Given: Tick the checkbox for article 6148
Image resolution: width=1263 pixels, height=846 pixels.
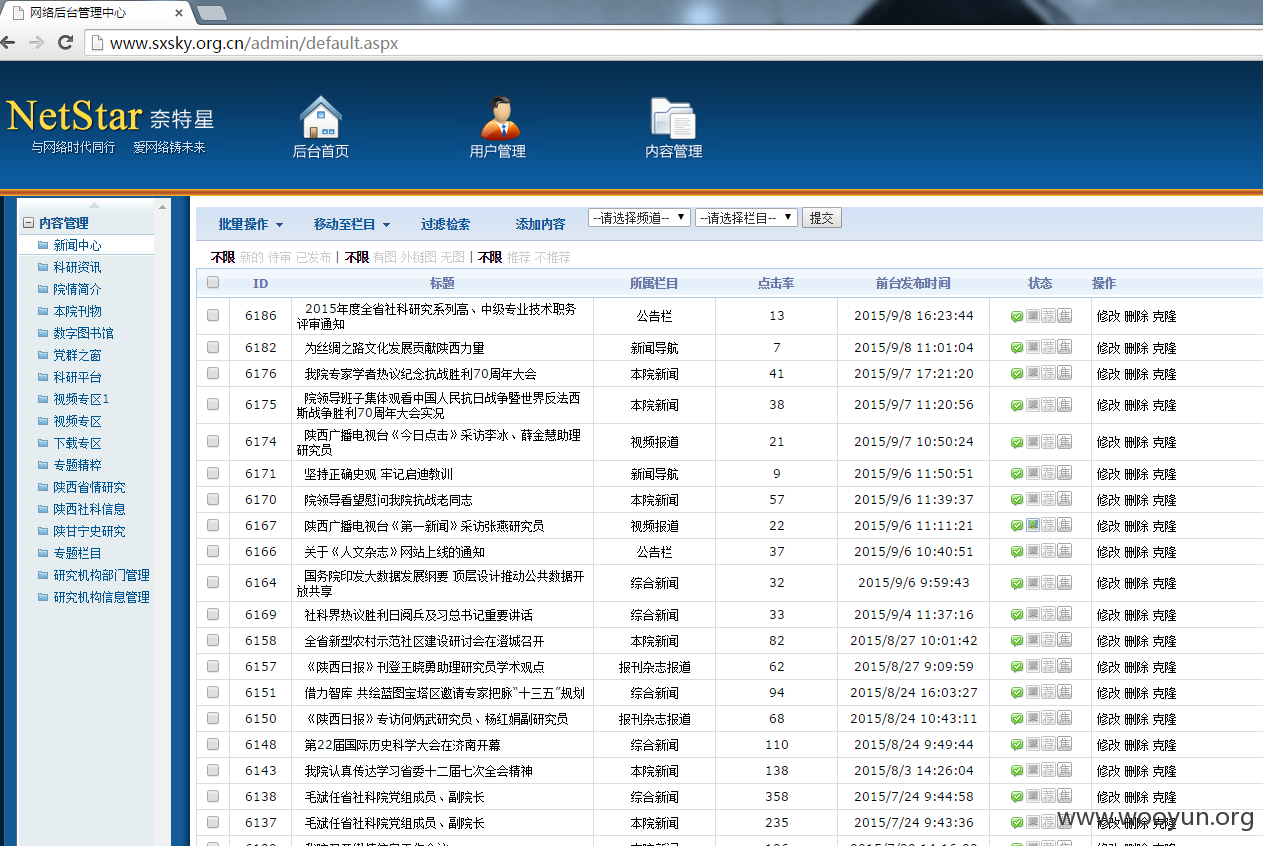Looking at the screenshot, I should (213, 744).
